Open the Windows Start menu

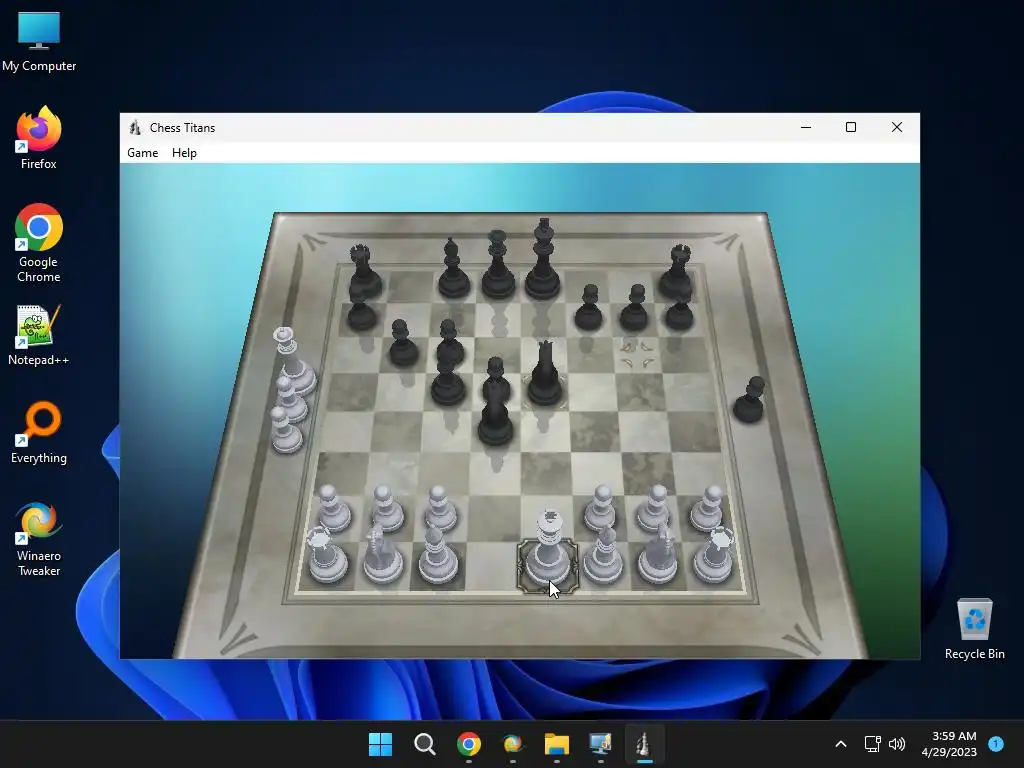(380, 744)
